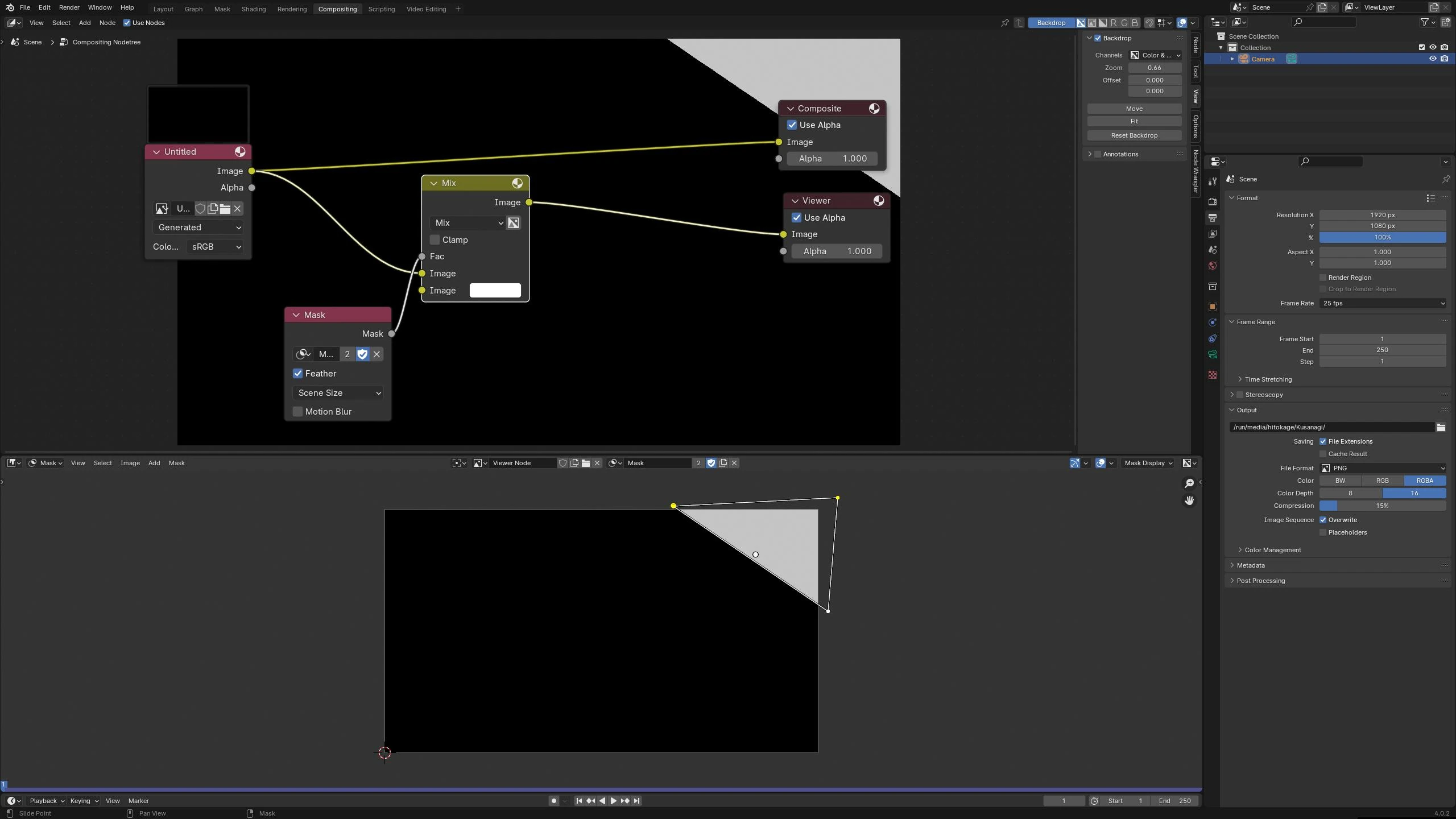Expand the Annotations panel
Screen dimensions: 1456x819
click(1120, 154)
